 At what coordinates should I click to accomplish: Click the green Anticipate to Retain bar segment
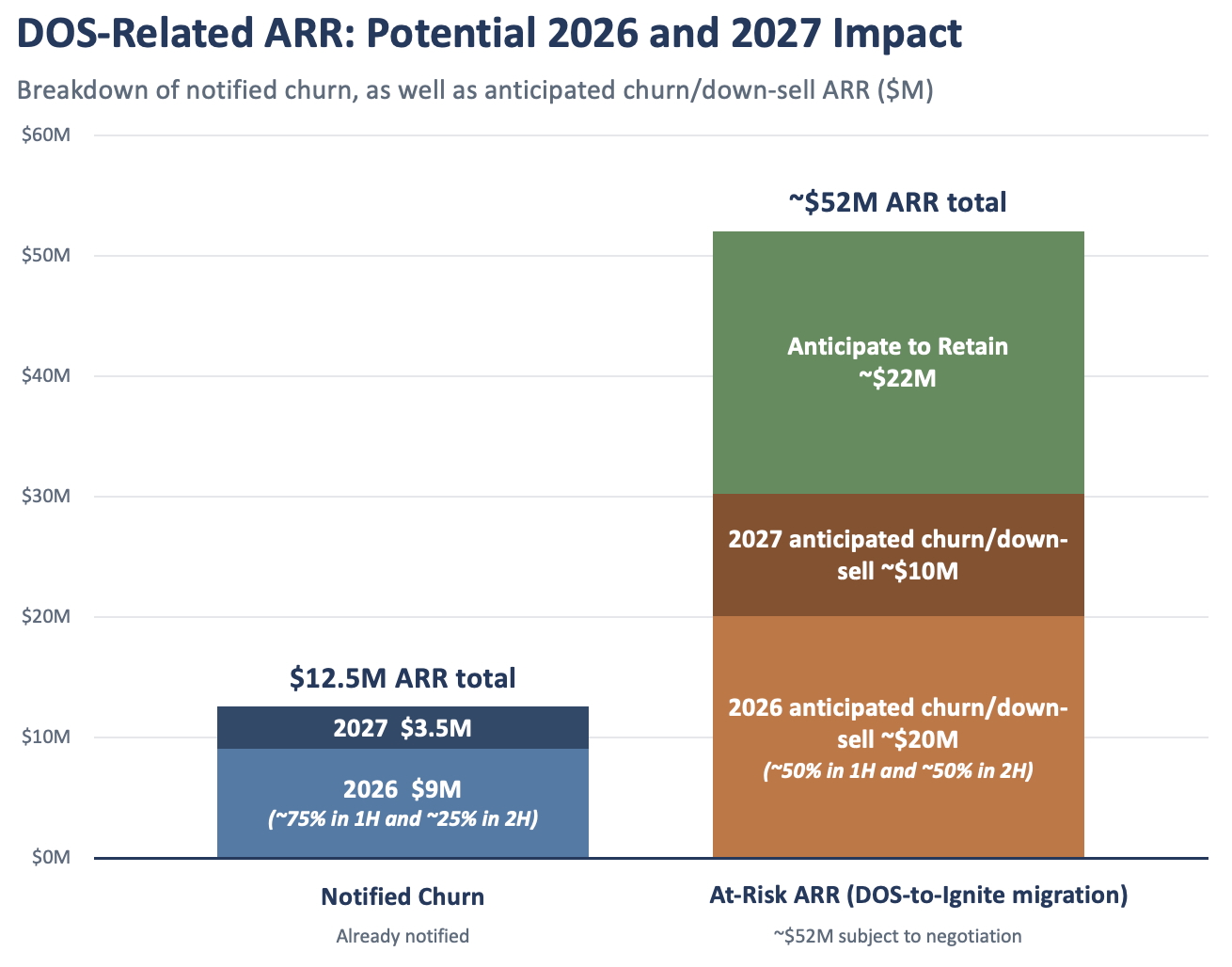(898, 363)
